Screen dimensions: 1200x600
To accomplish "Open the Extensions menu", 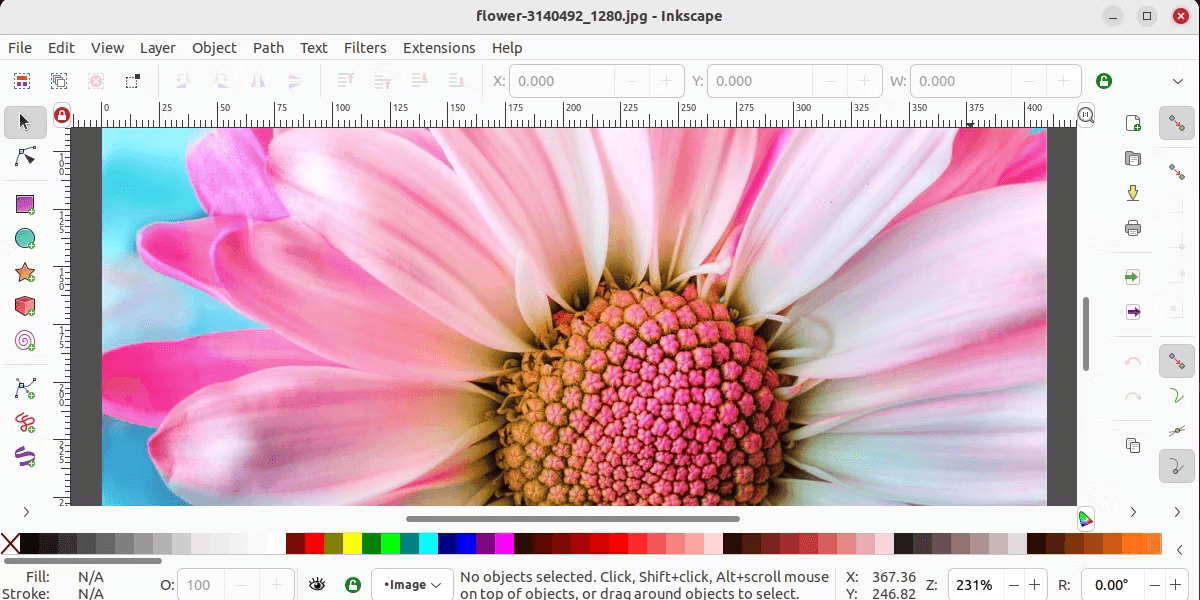I will (x=439, y=47).
